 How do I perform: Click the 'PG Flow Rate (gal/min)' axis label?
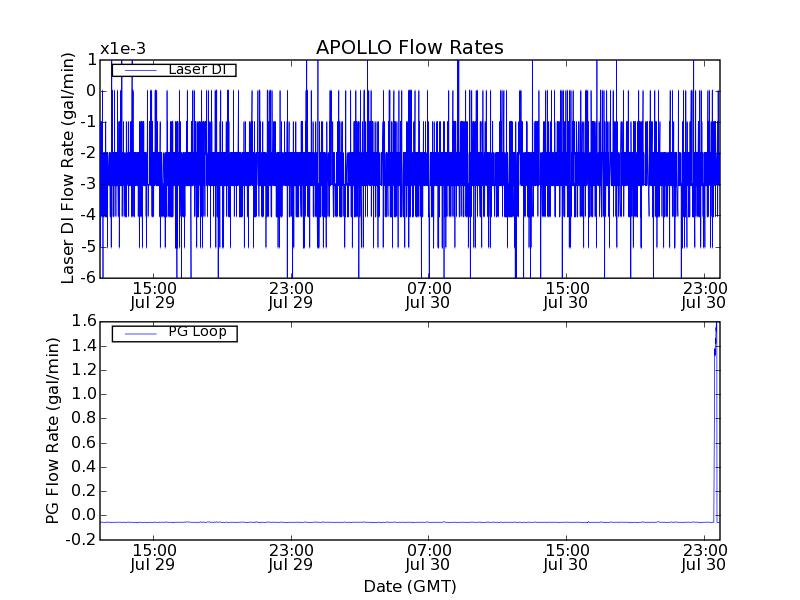53,431
